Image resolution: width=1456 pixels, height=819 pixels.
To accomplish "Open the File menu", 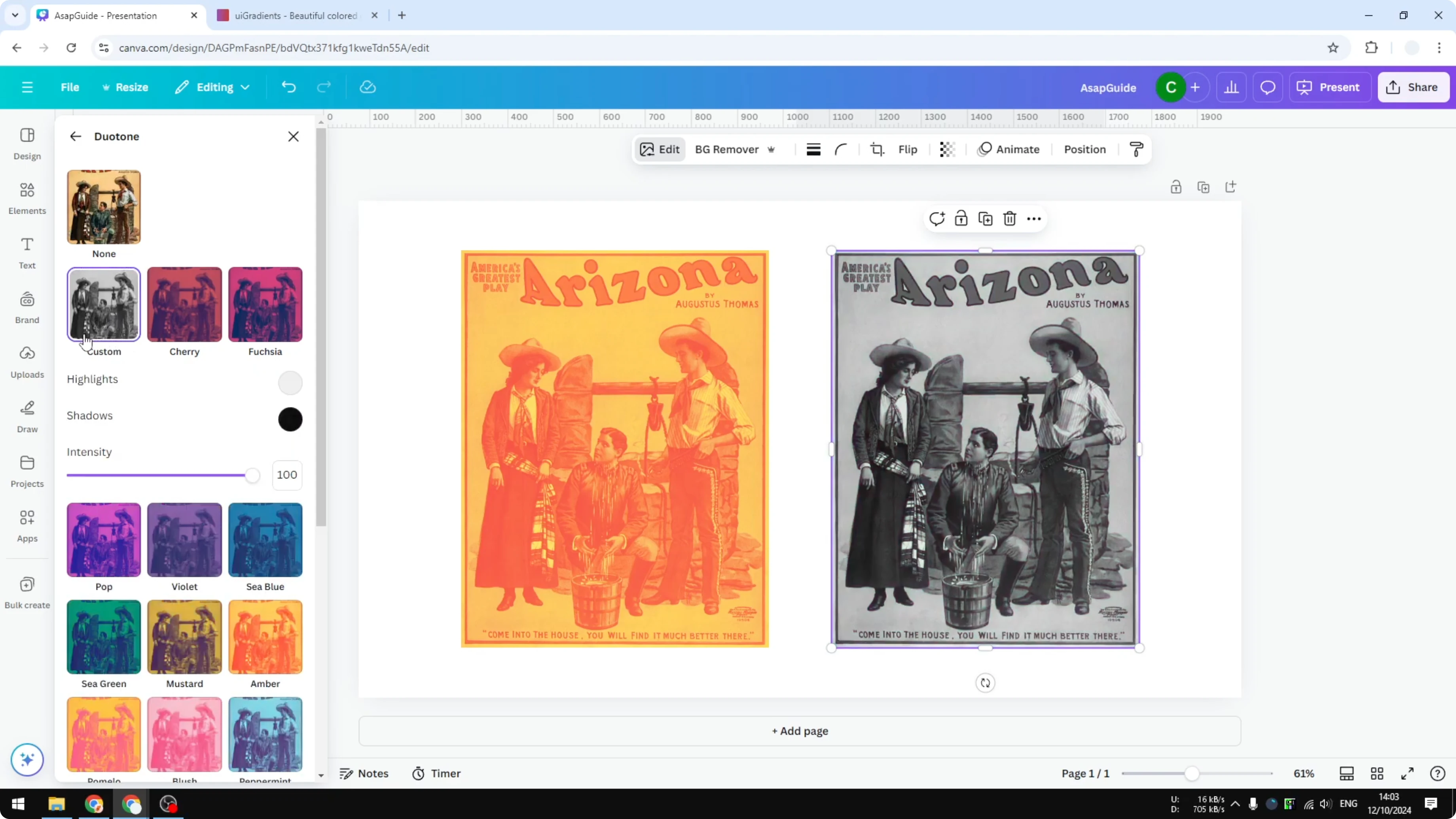I will pos(70,87).
